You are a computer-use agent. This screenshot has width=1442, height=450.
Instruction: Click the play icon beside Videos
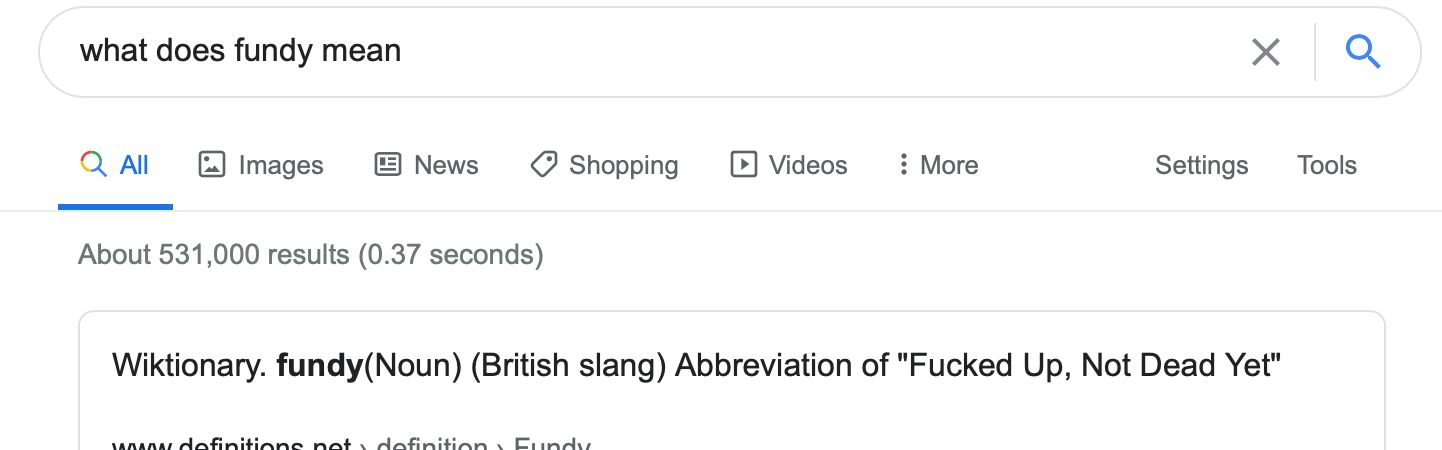click(743, 165)
